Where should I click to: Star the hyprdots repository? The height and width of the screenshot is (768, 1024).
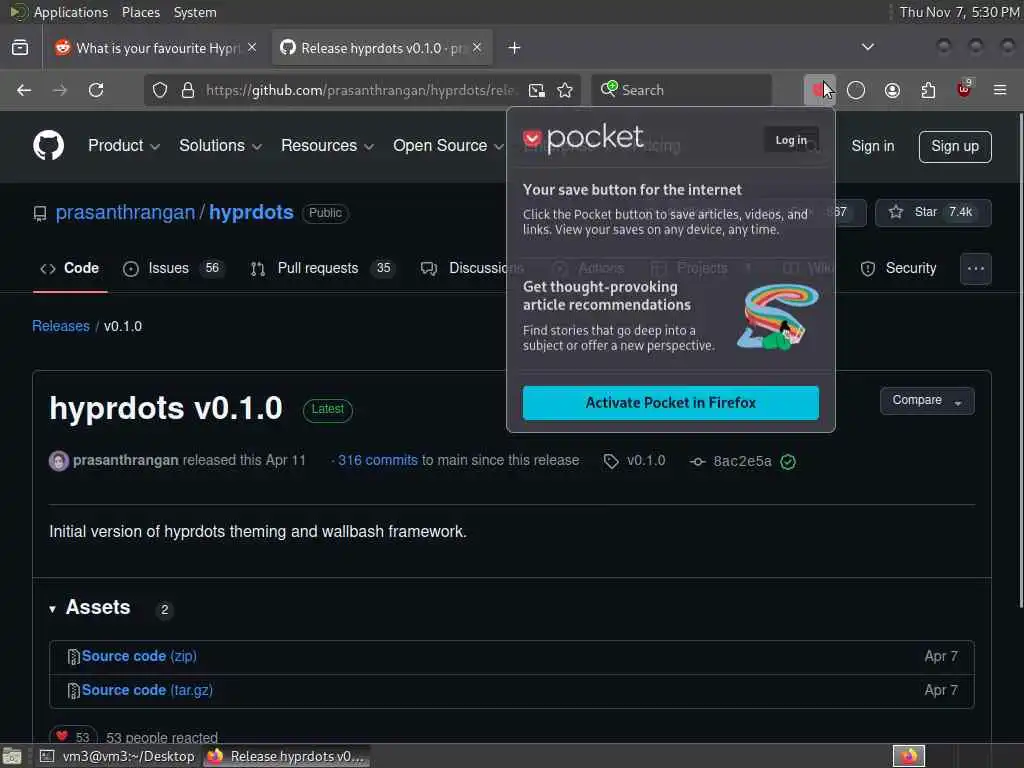pyautogui.click(x=934, y=212)
